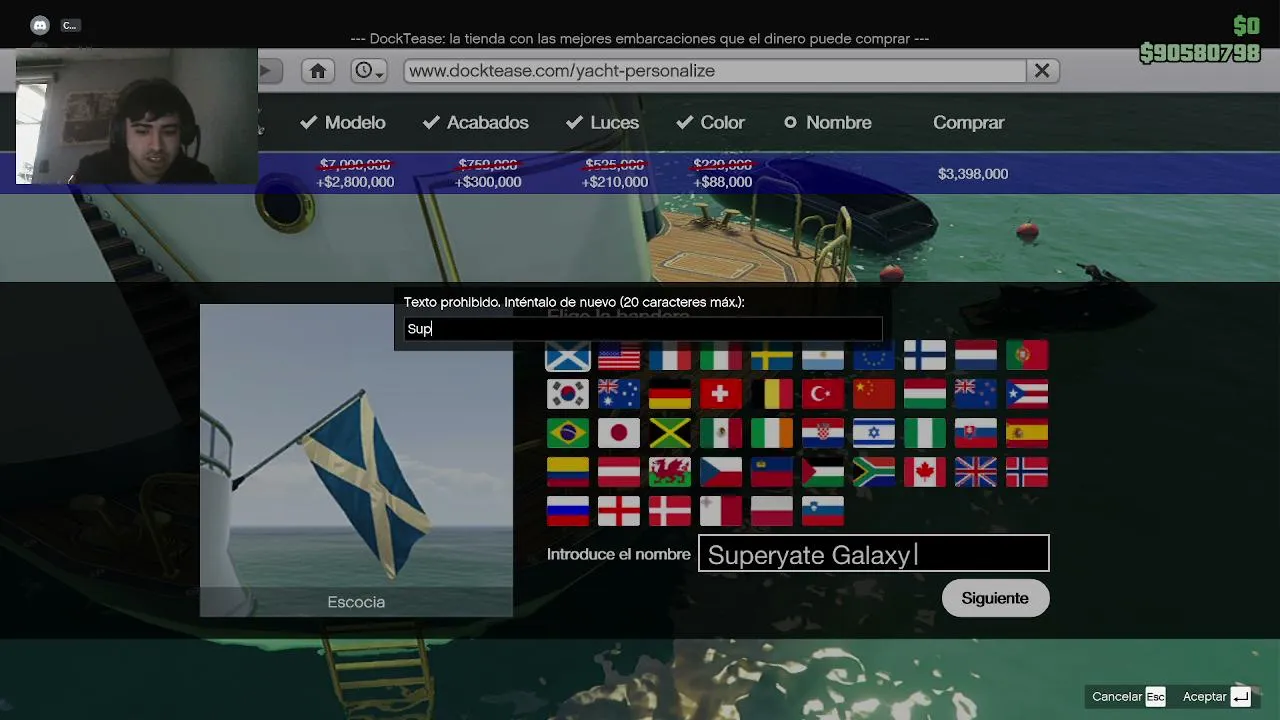
Task: Select the Puerto Rico flag
Action: coord(1027,394)
